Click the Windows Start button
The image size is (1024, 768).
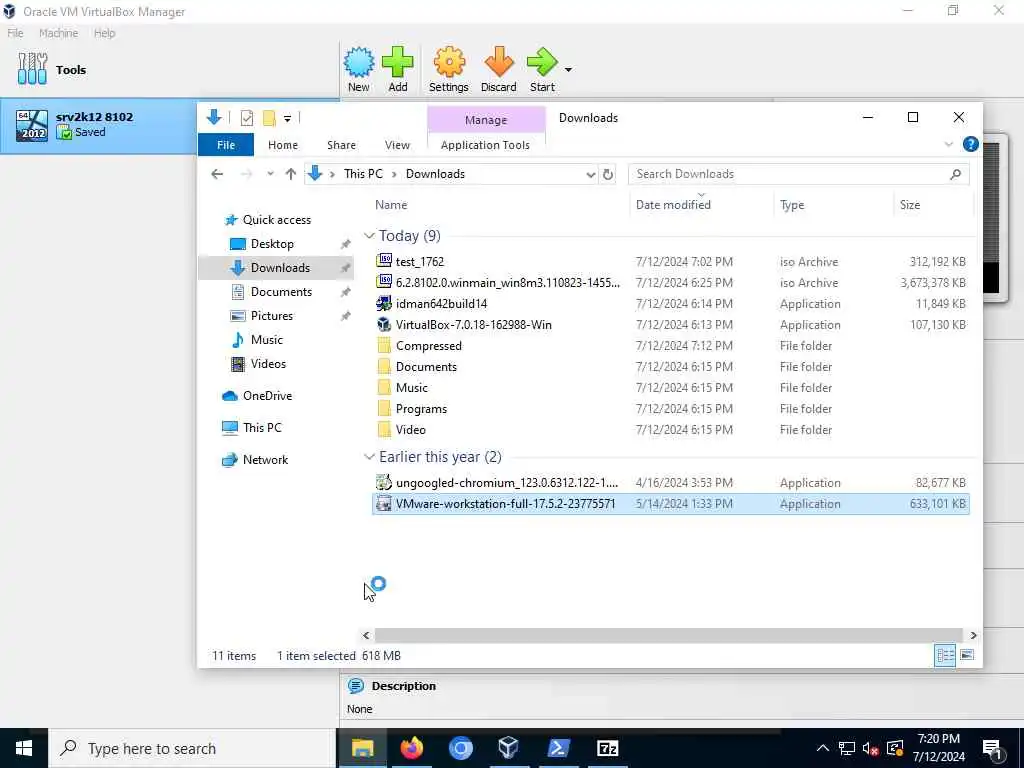pos(24,748)
